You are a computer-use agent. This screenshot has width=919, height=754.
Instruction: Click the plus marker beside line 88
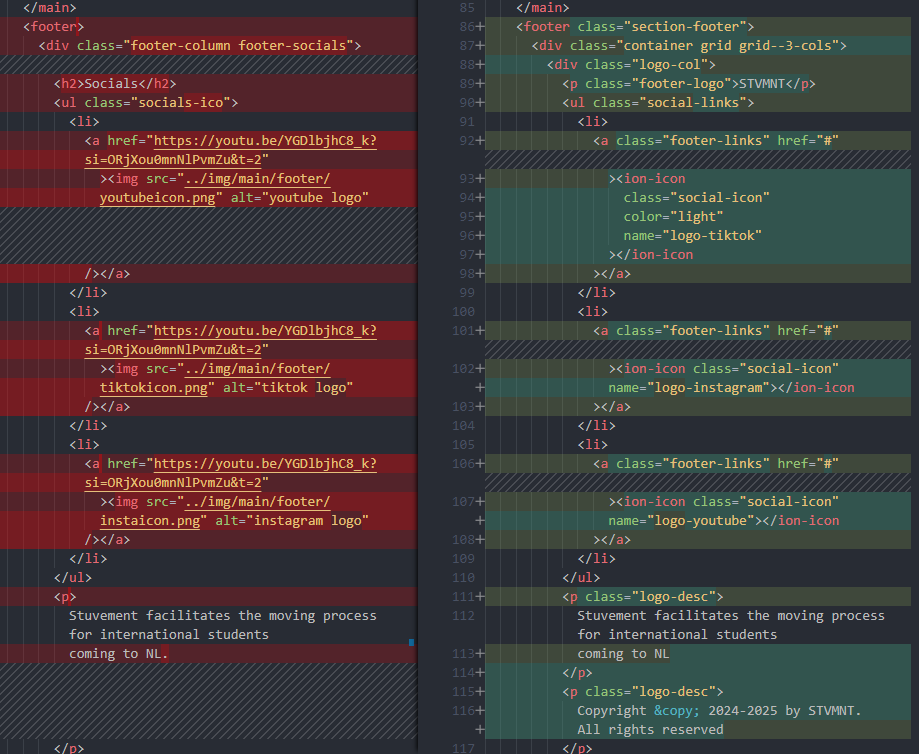pyautogui.click(x=481, y=65)
